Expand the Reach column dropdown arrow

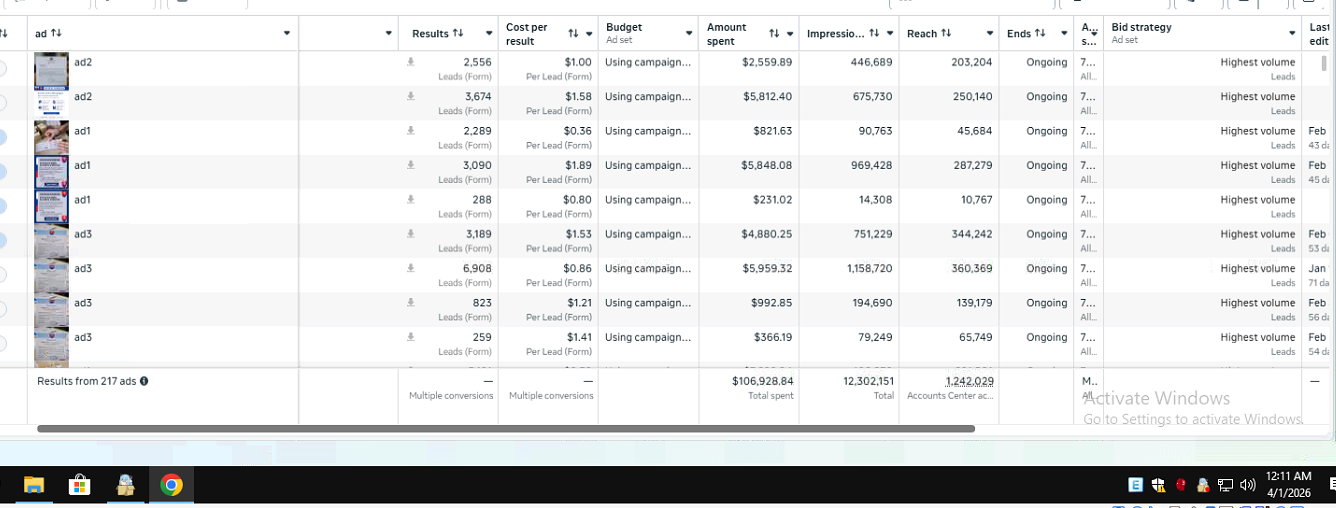(989, 34)
